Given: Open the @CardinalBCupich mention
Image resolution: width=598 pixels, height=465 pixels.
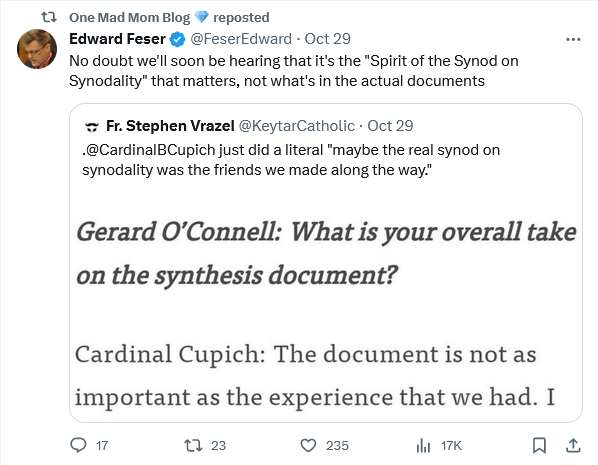Looking at the screenshot, I should click(x=150, y=150).
